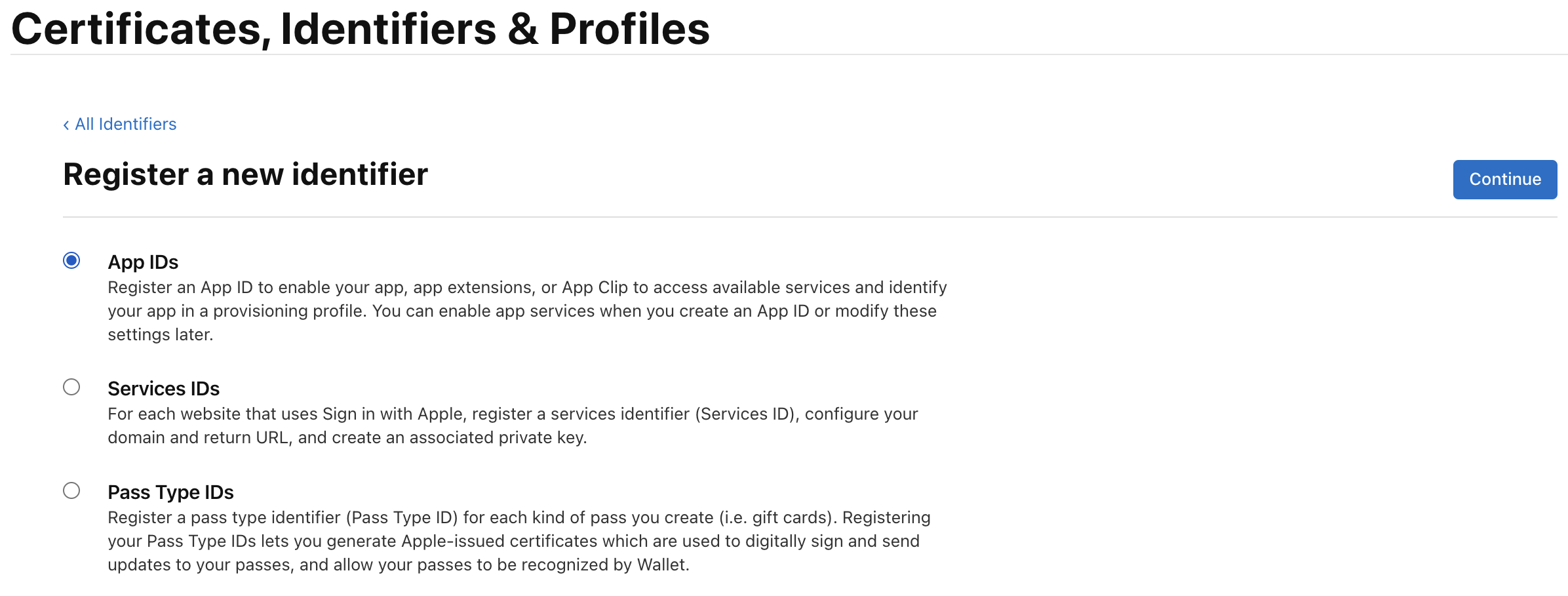The height and width of the screenshot is (596, 1568).
Task: Choose the Services IDs radio option
Action: pos(71,387)
